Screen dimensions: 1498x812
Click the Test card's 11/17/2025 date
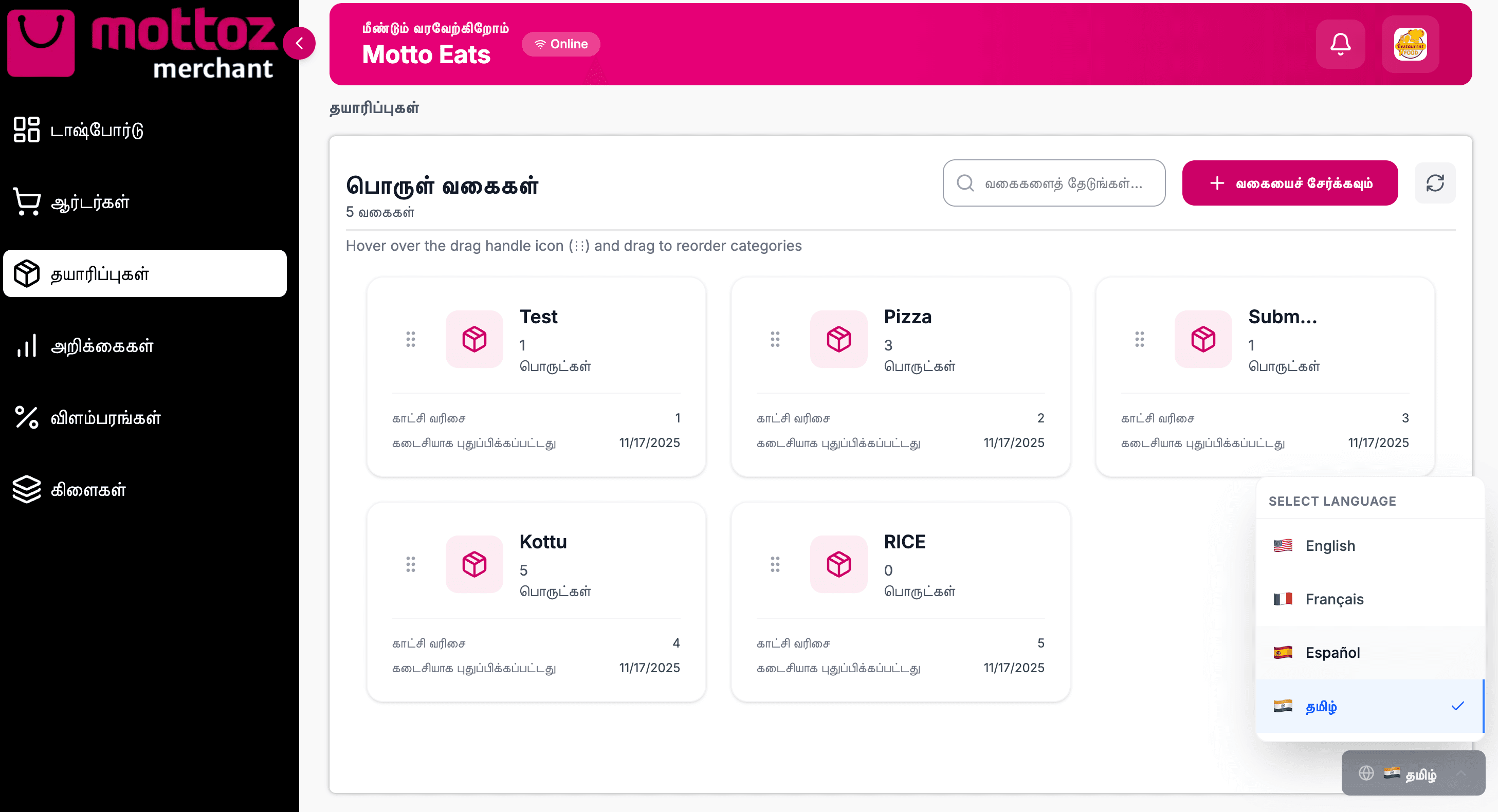pos(650,443)
